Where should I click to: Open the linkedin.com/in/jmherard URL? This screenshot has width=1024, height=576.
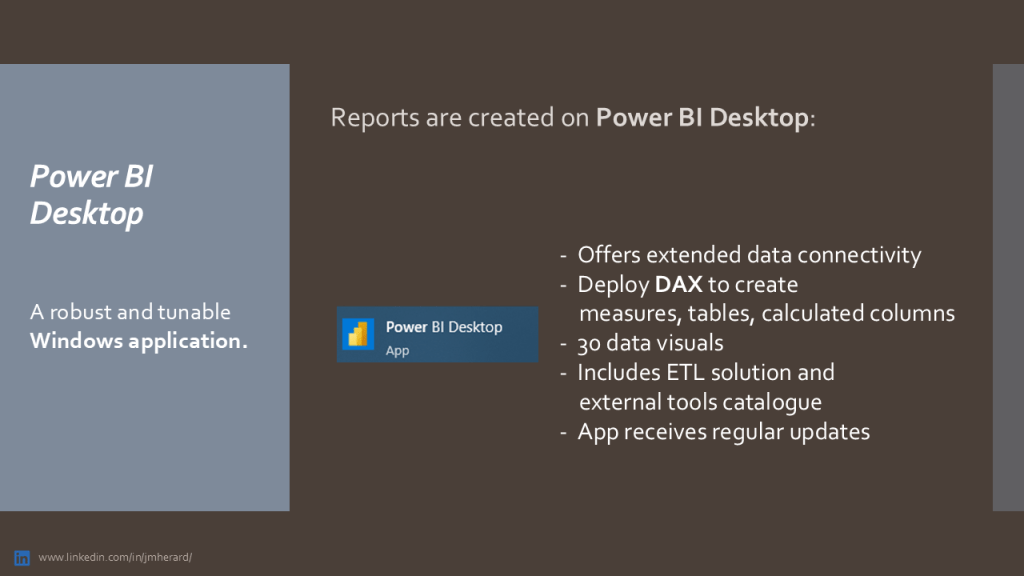click(x=115, y=557)
